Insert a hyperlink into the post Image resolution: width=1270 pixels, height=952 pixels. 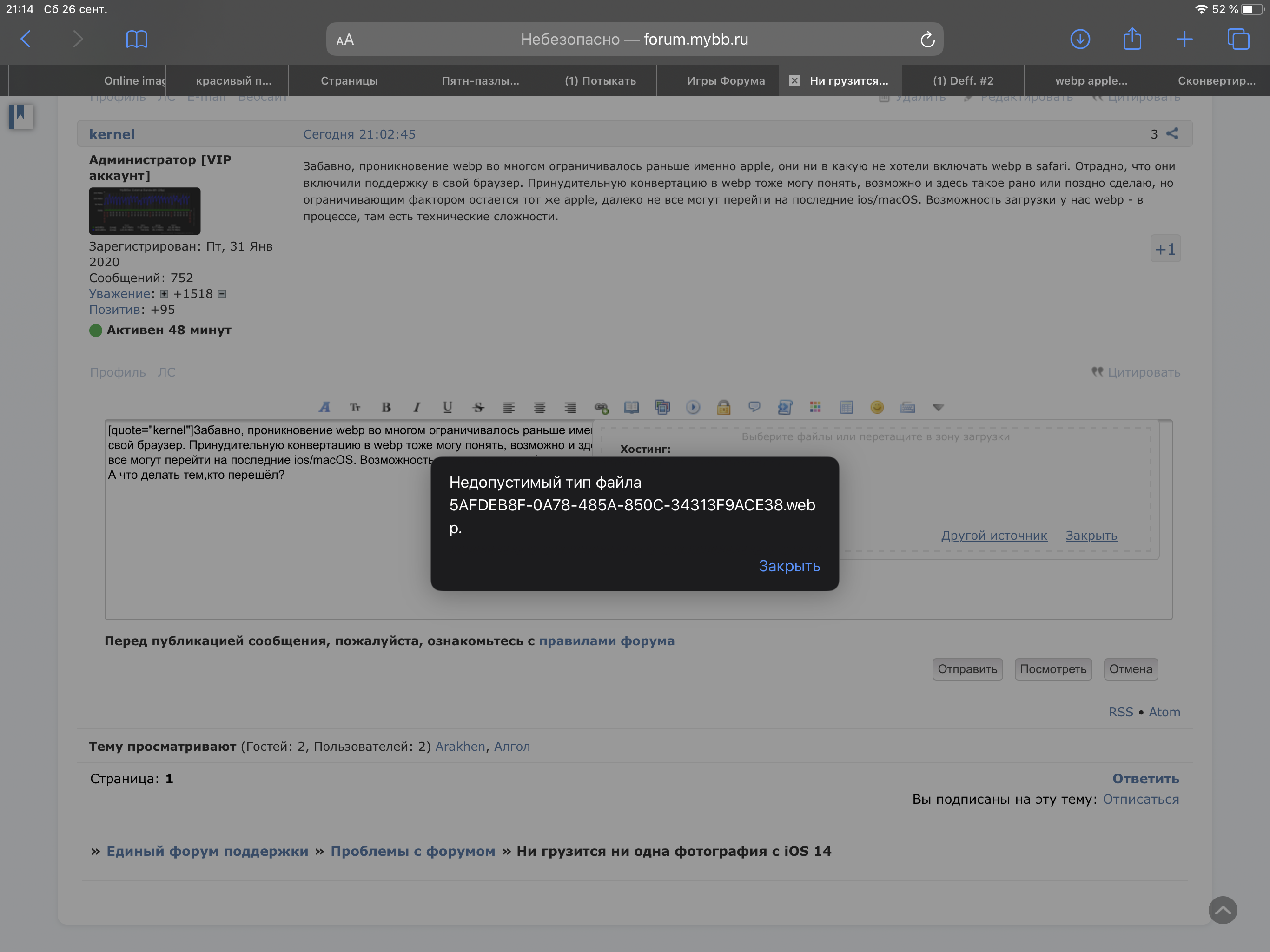click(x=601, y=407)
